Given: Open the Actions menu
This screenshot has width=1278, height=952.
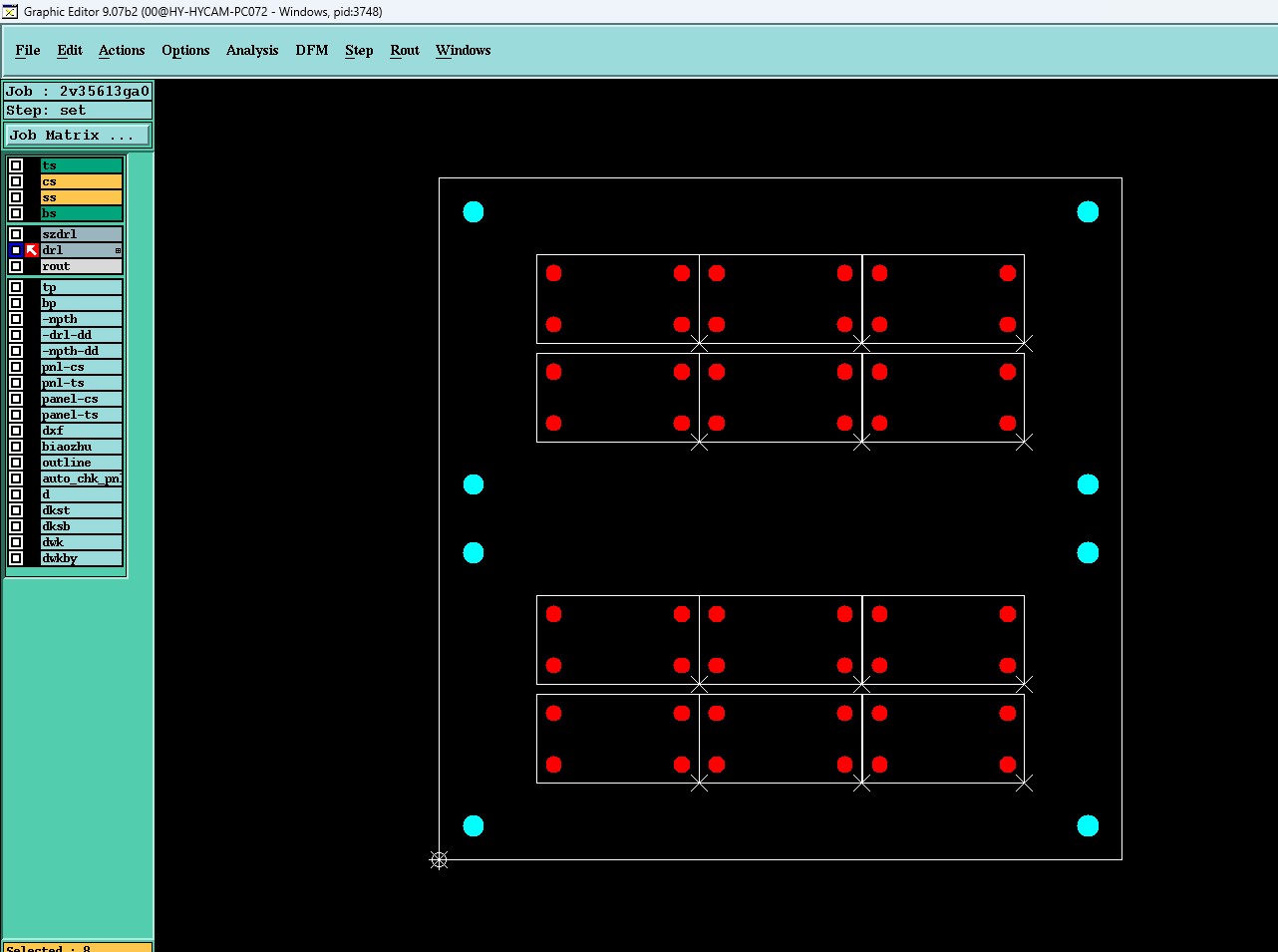Looking at the screenshot, I should [x=122, y=50].
